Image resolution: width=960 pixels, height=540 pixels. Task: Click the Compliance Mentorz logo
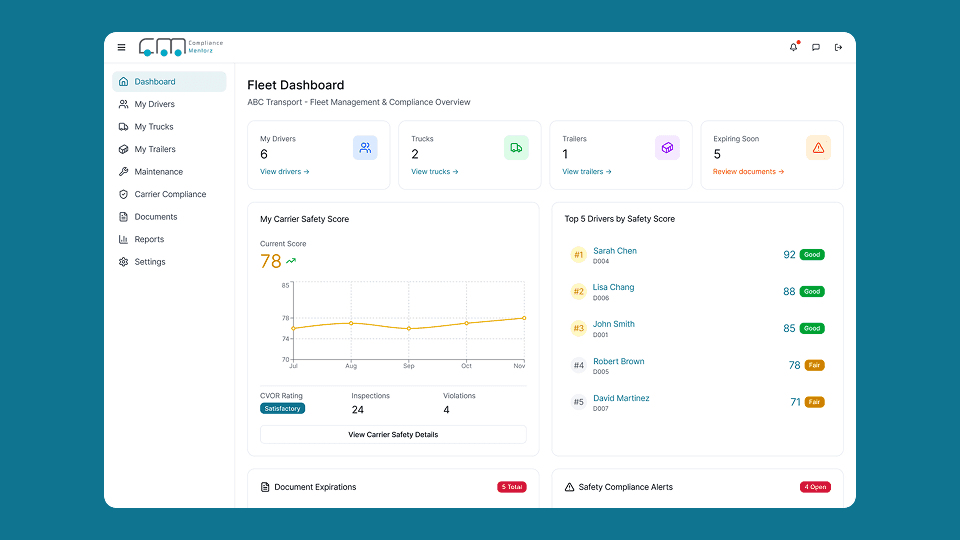coord(181,47)
